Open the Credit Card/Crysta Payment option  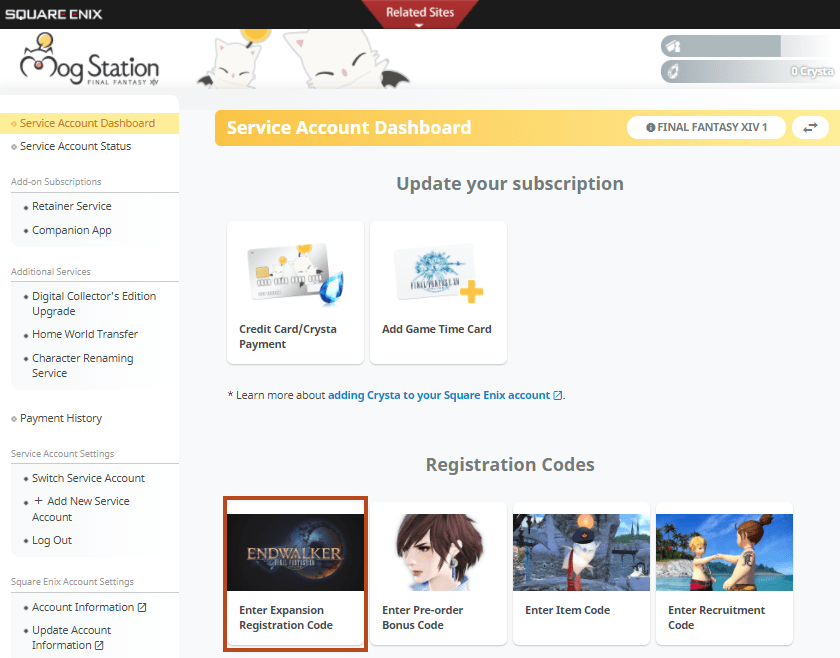[x=295, y=292]
